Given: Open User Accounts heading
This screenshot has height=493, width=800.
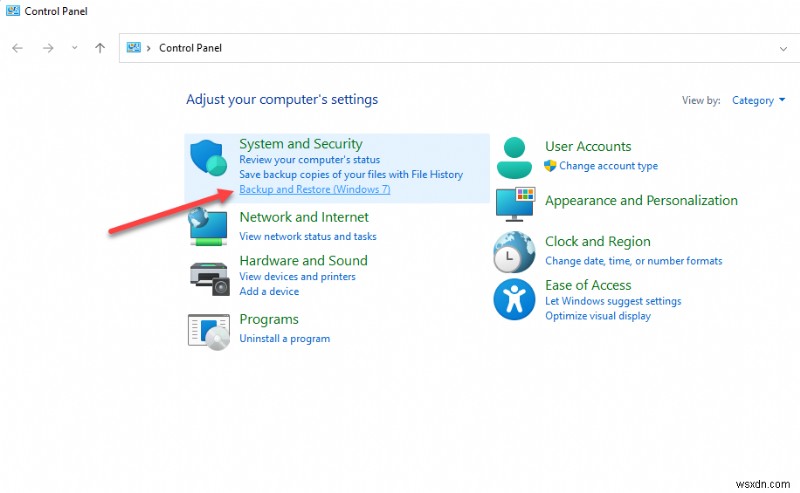Looking at the screenshot, I should (x=588, y=146).
